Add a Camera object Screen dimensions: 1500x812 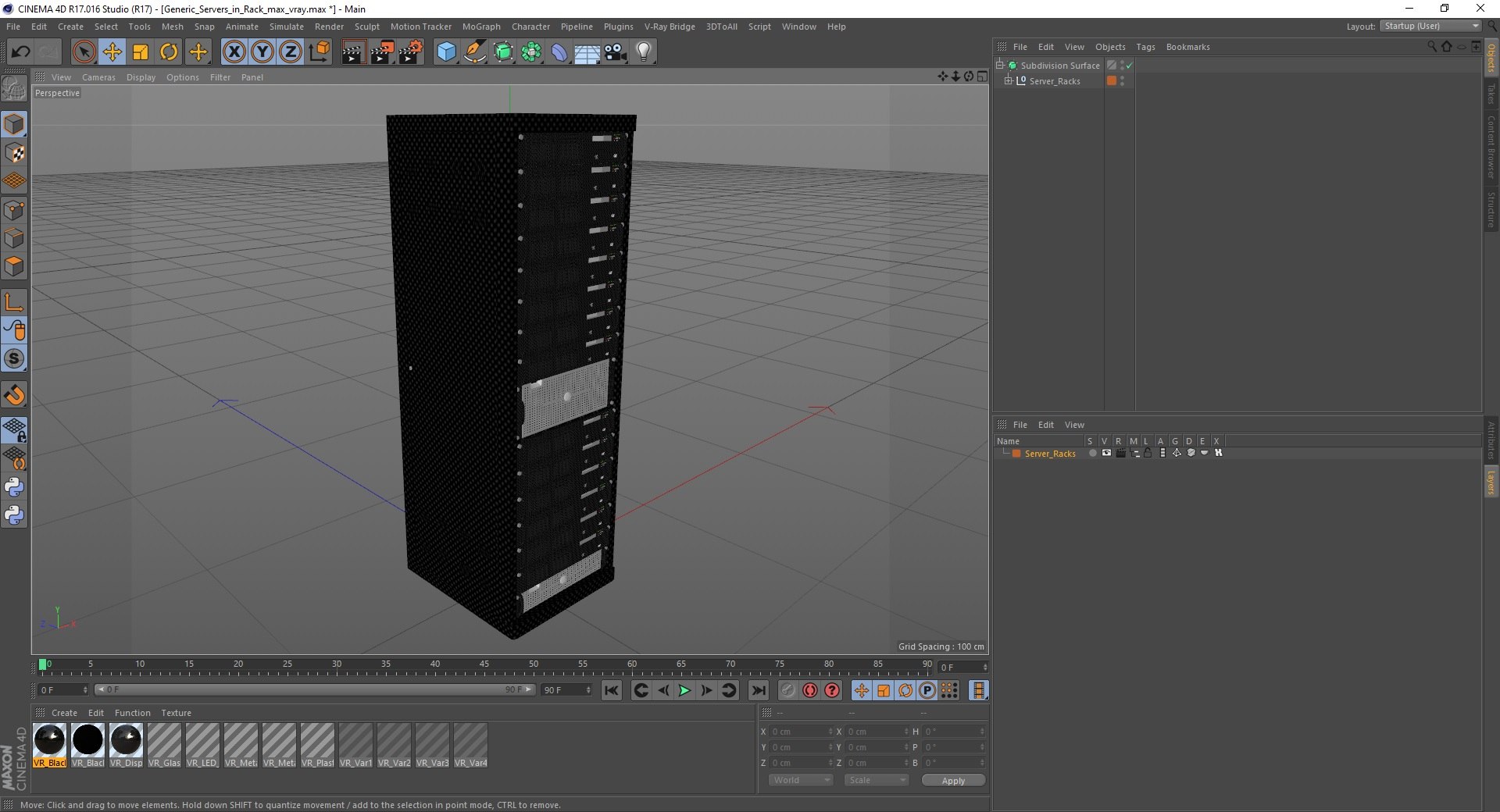(x=616, y=52)
